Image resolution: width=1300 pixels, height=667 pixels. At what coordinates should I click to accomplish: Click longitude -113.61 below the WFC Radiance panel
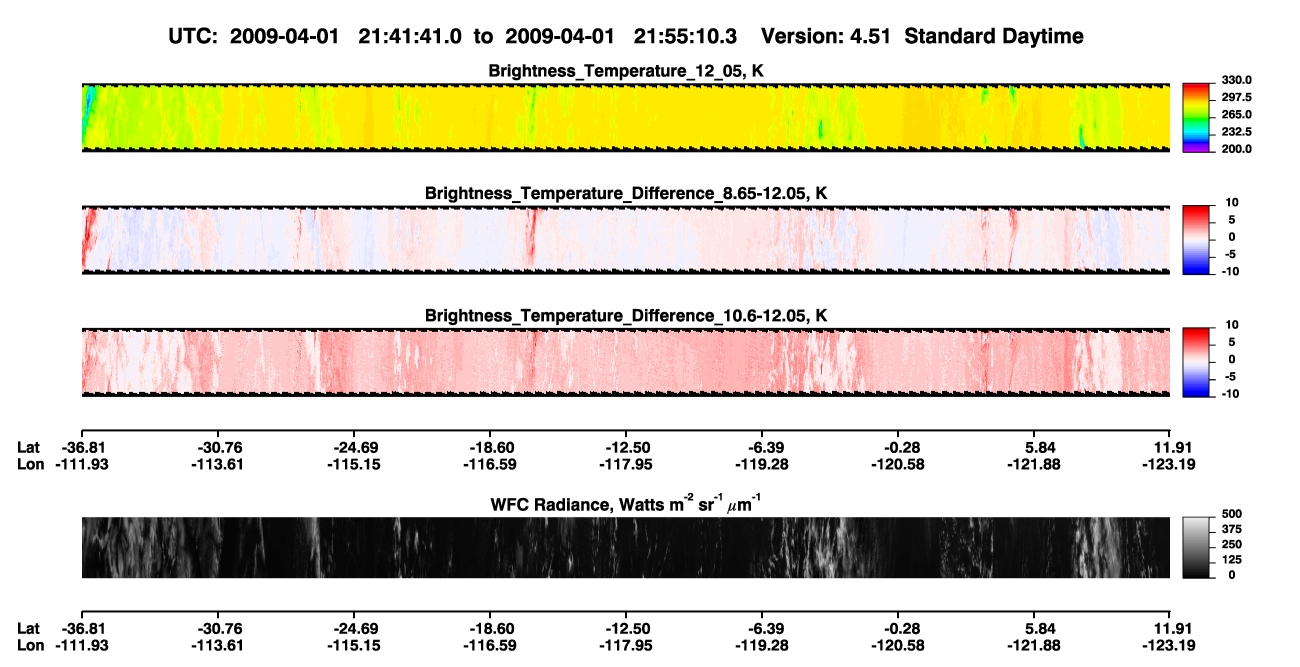(x=217, y=645)
